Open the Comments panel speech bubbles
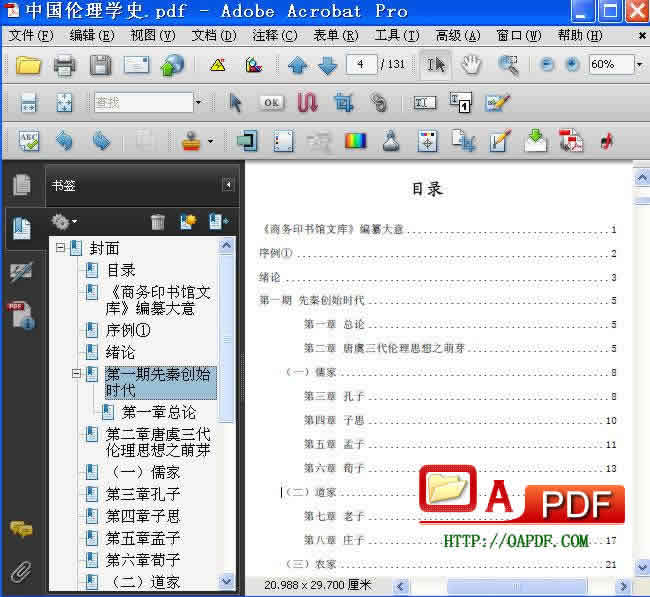Screen dimensions: 650x597 pyautogui.click(x=22, y=529)
